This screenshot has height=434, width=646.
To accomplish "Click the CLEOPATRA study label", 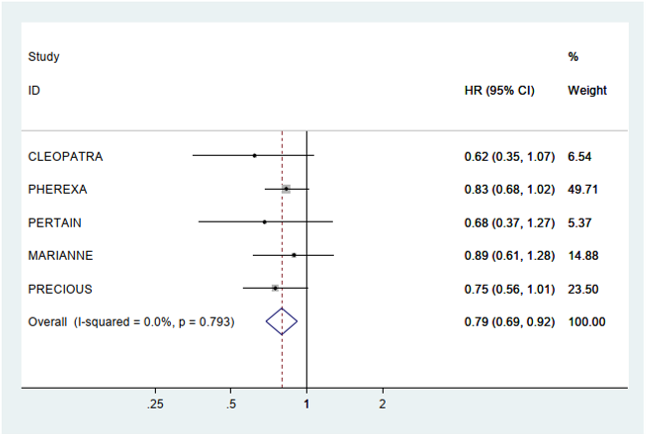I will coord(65,156).
